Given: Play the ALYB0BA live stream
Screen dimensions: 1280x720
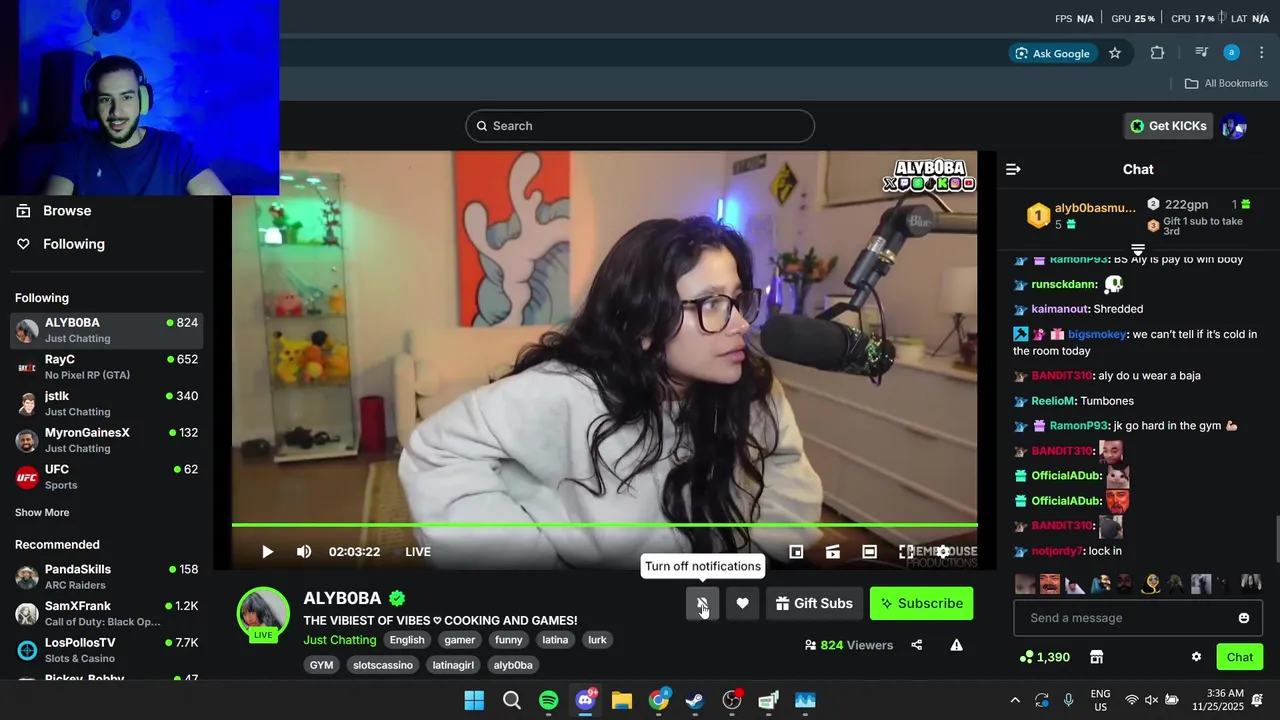Looking at the screenshot, I should (267, 552).
